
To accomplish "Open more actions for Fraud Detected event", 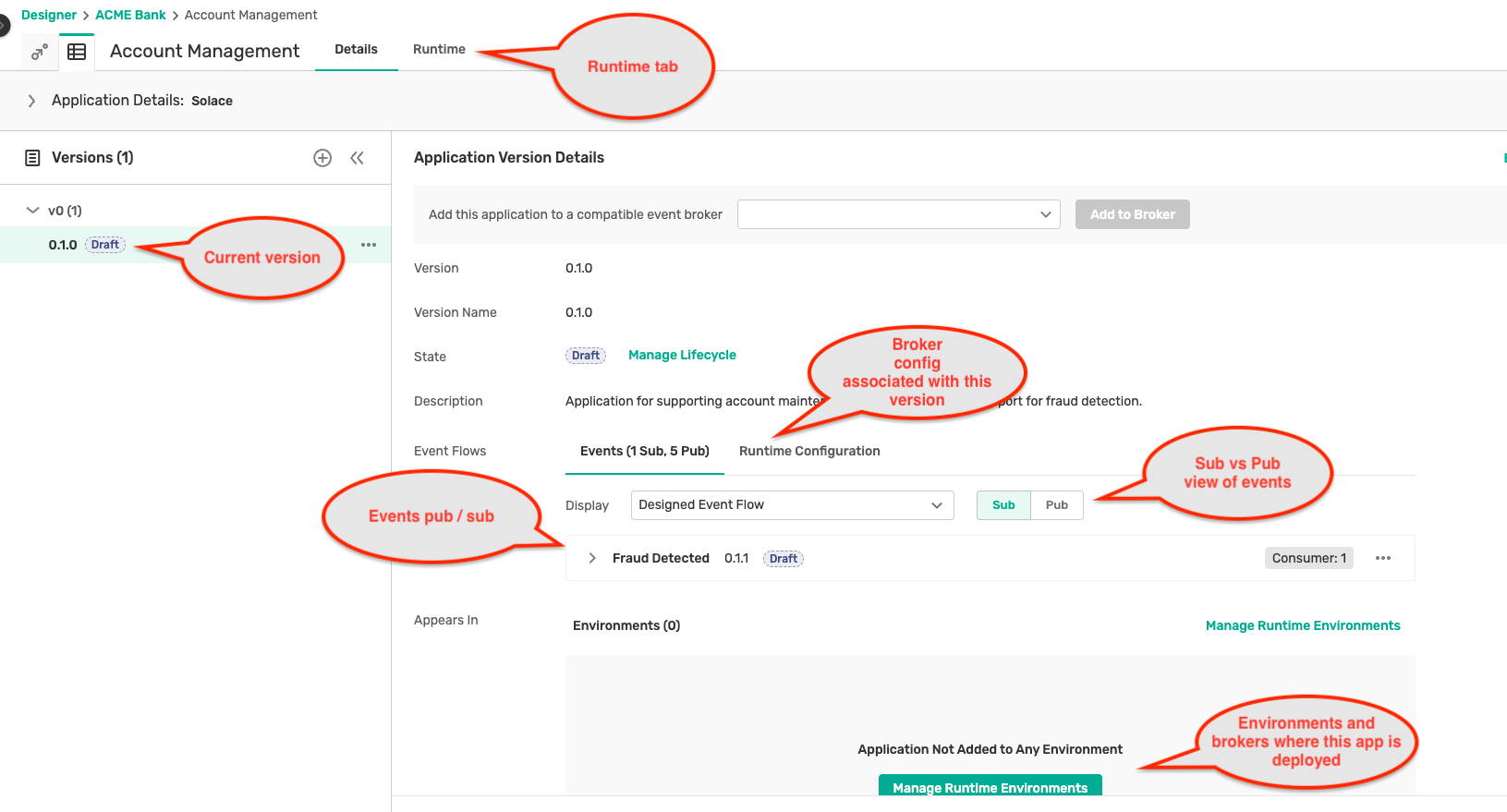I will pos(1382,558).
